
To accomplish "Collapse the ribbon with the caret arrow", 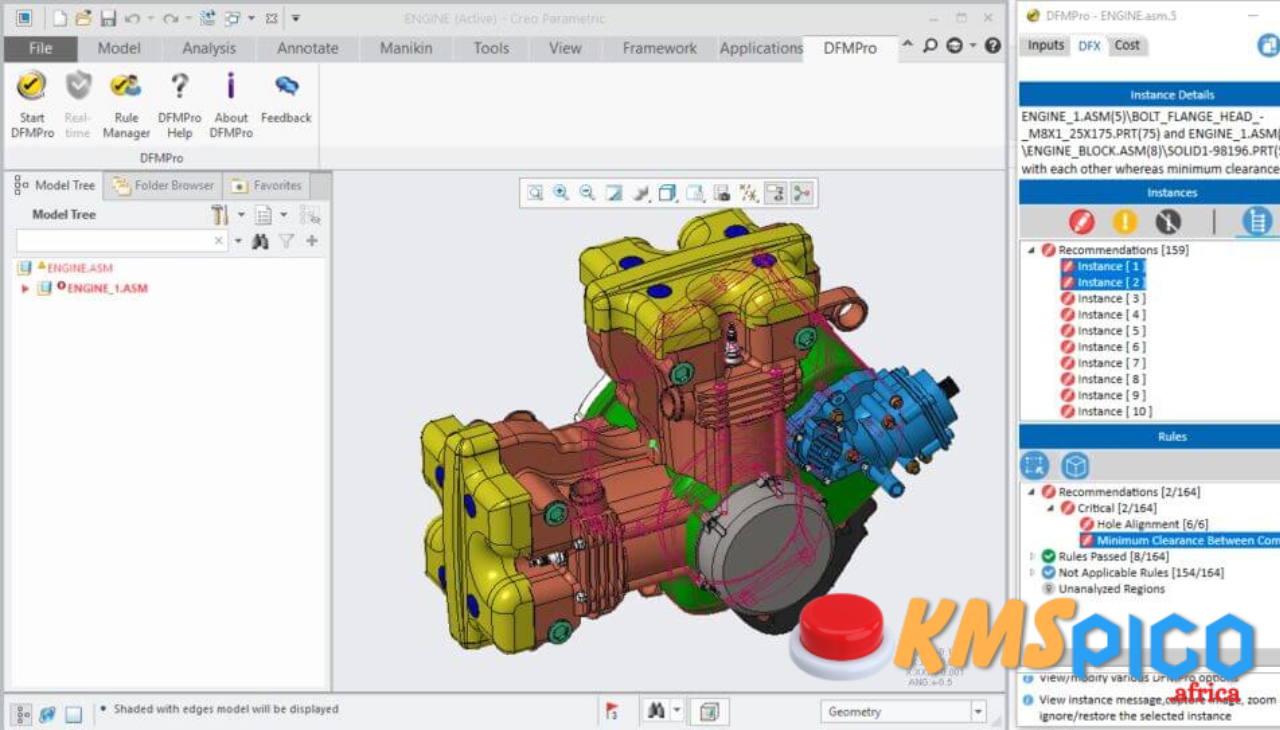I will tap(907, 45).
